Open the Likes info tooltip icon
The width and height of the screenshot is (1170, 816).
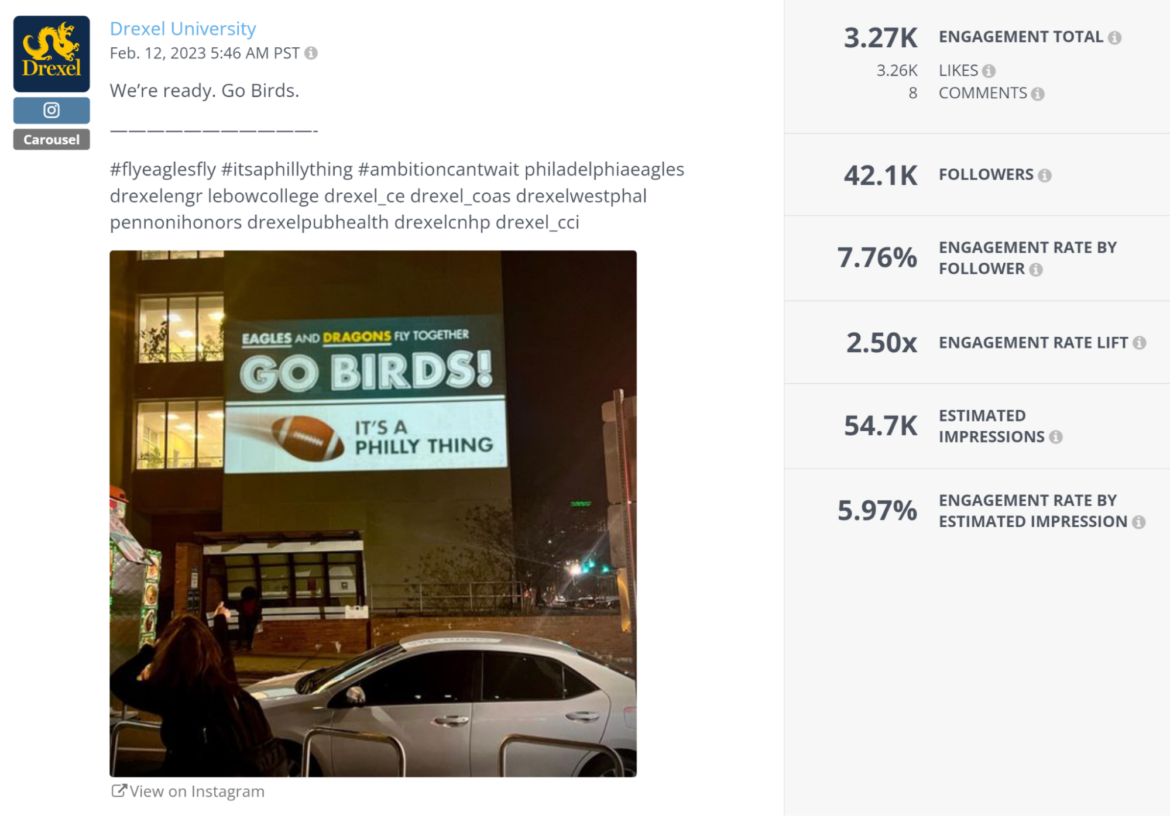pyautogui.click(x=991, y=70)
